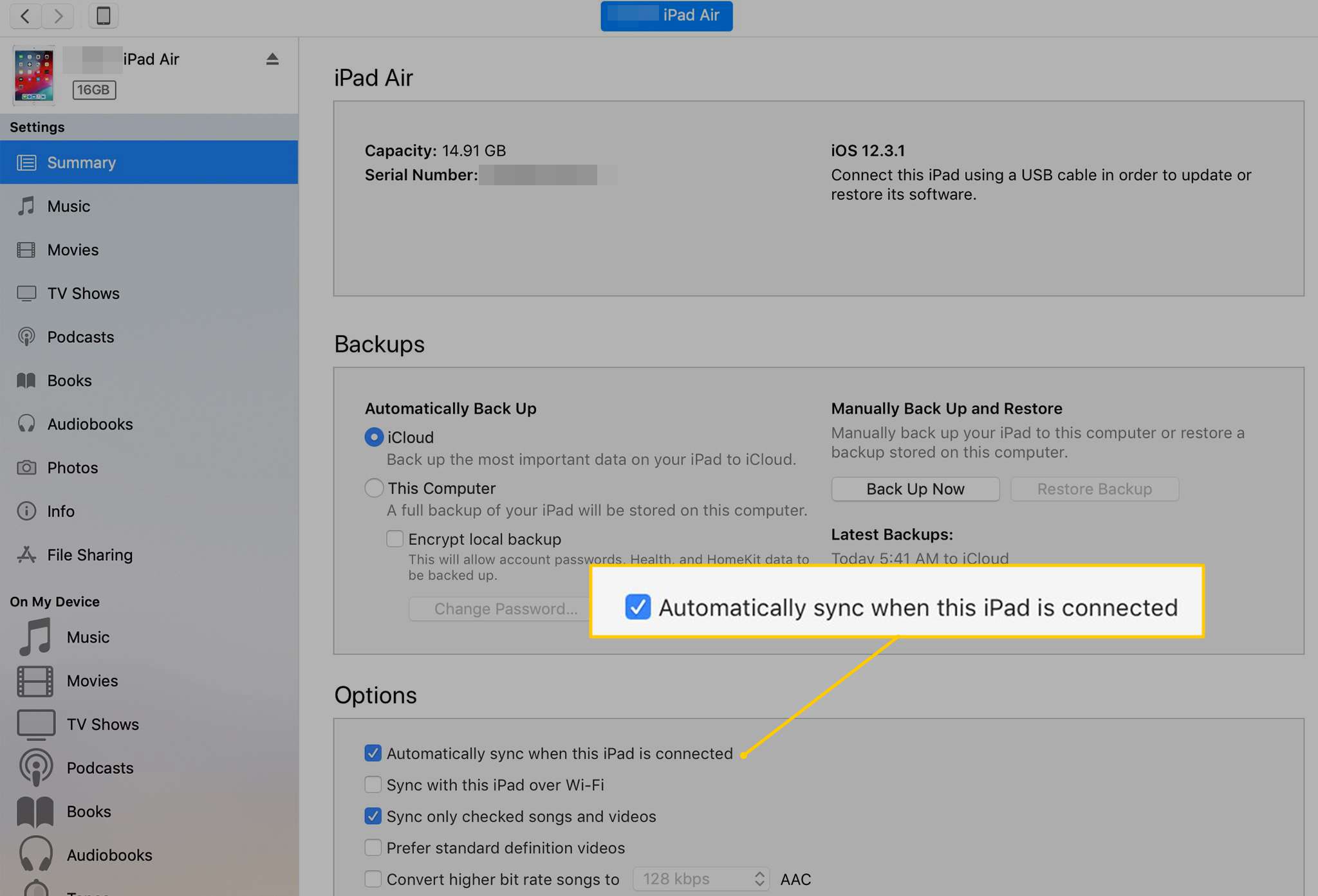Open TV Shows under Settings
The width and height of the screenshot is (1318, 896).
click(x=149, y=293)
